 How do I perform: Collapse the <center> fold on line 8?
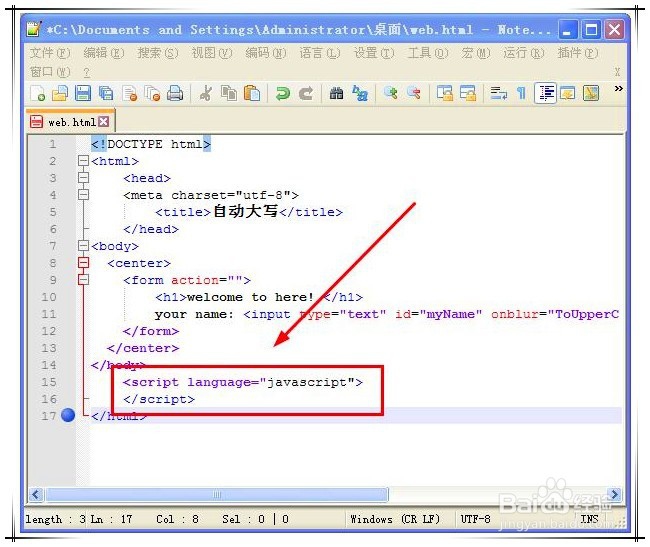(x=83, y=263)
